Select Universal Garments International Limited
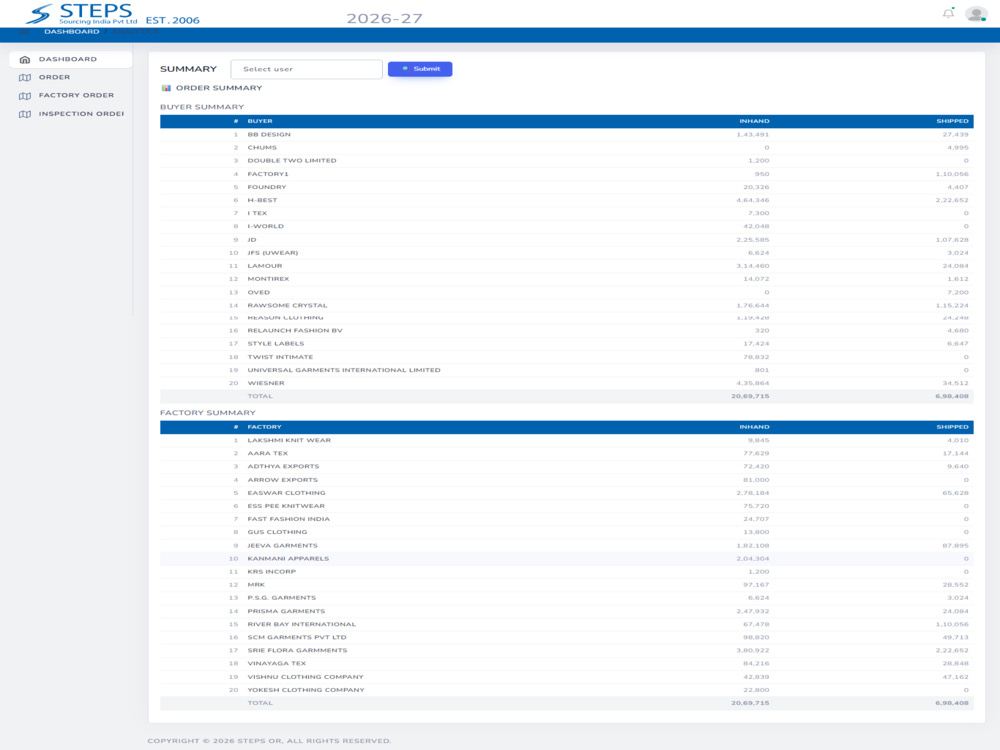This screenshot has height=750, width=1000. 566,370
